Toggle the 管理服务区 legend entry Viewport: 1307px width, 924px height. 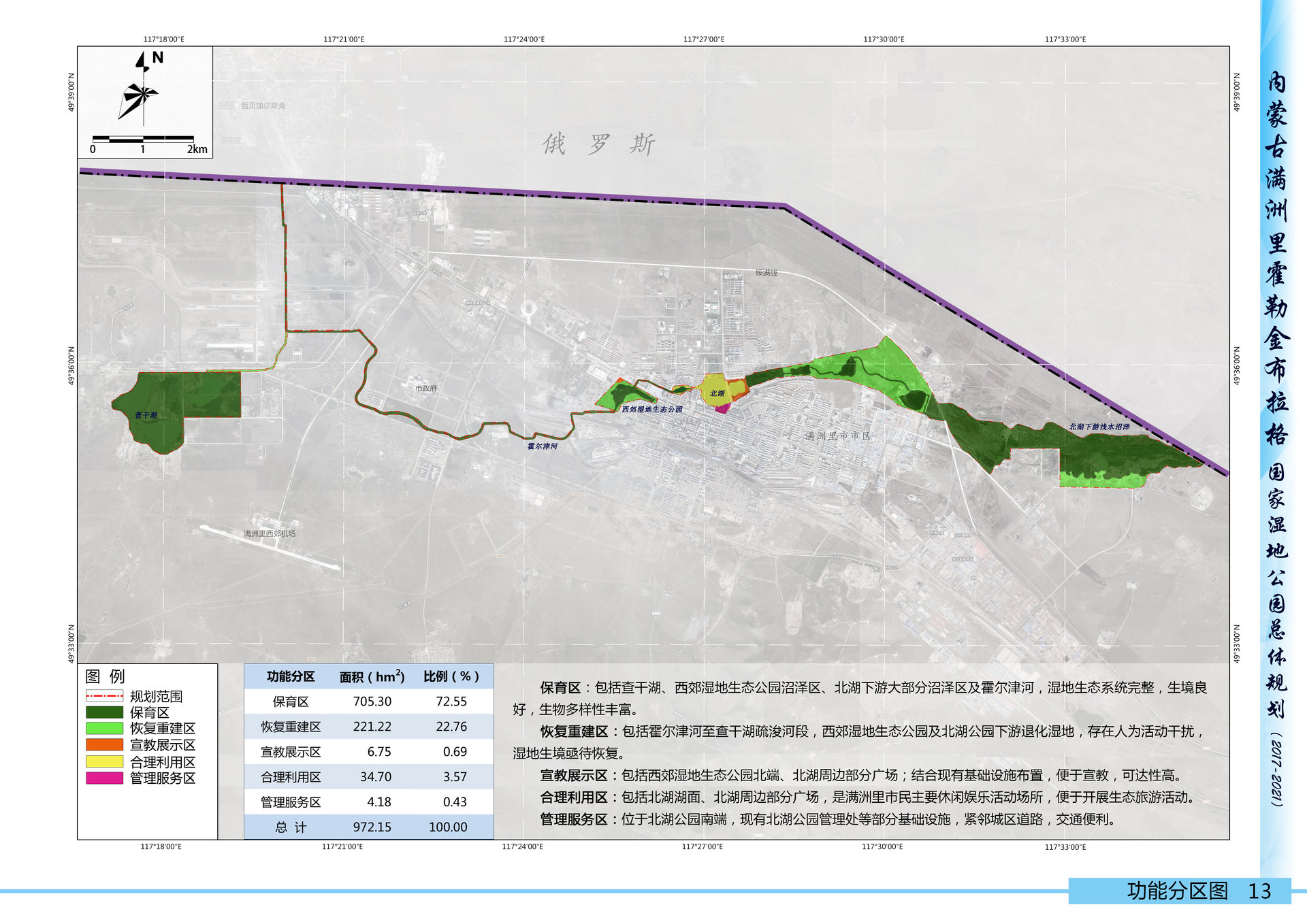tap(163, 779)
